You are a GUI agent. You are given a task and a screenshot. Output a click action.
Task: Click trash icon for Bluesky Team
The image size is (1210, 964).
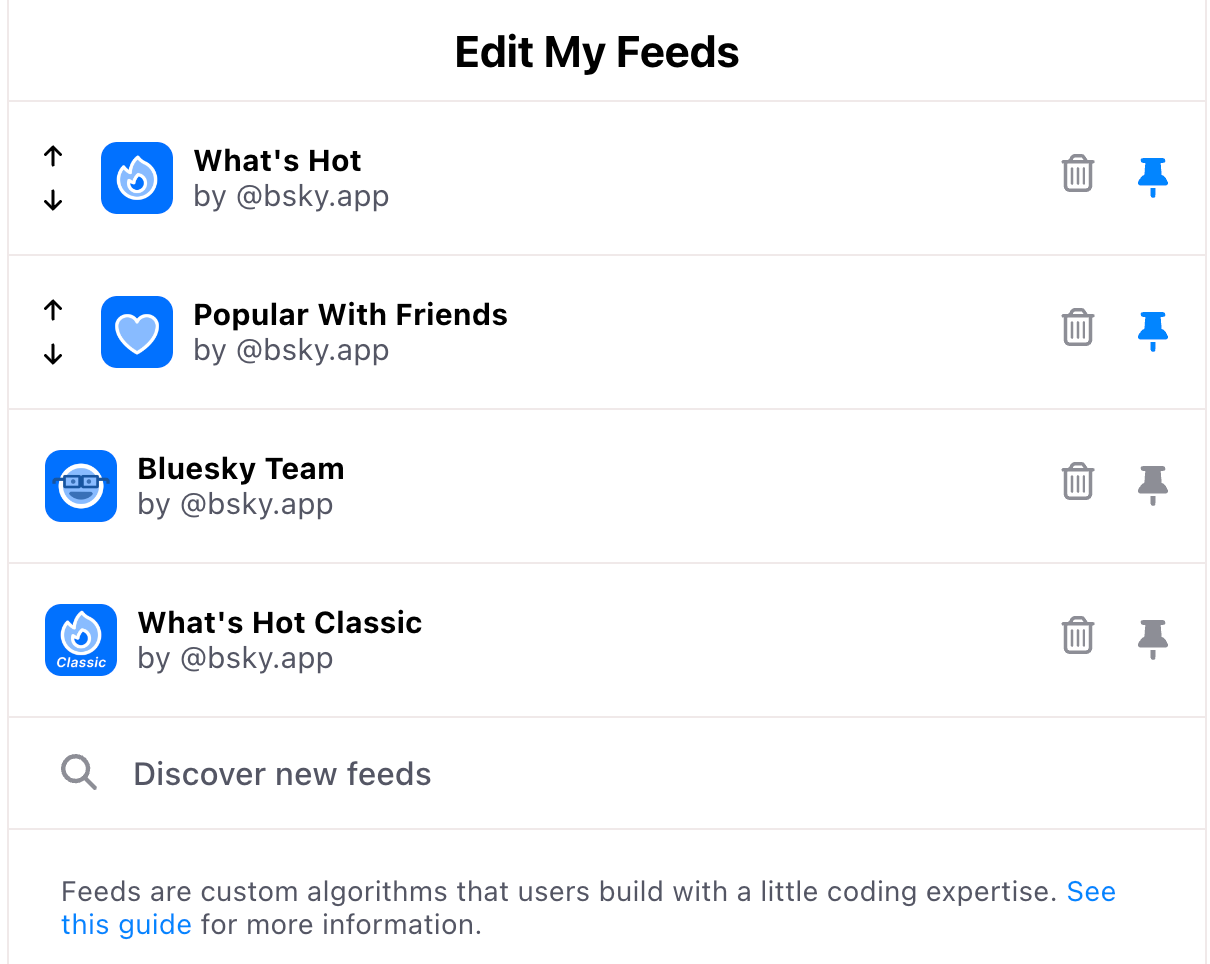click(x=1077, y=482)
